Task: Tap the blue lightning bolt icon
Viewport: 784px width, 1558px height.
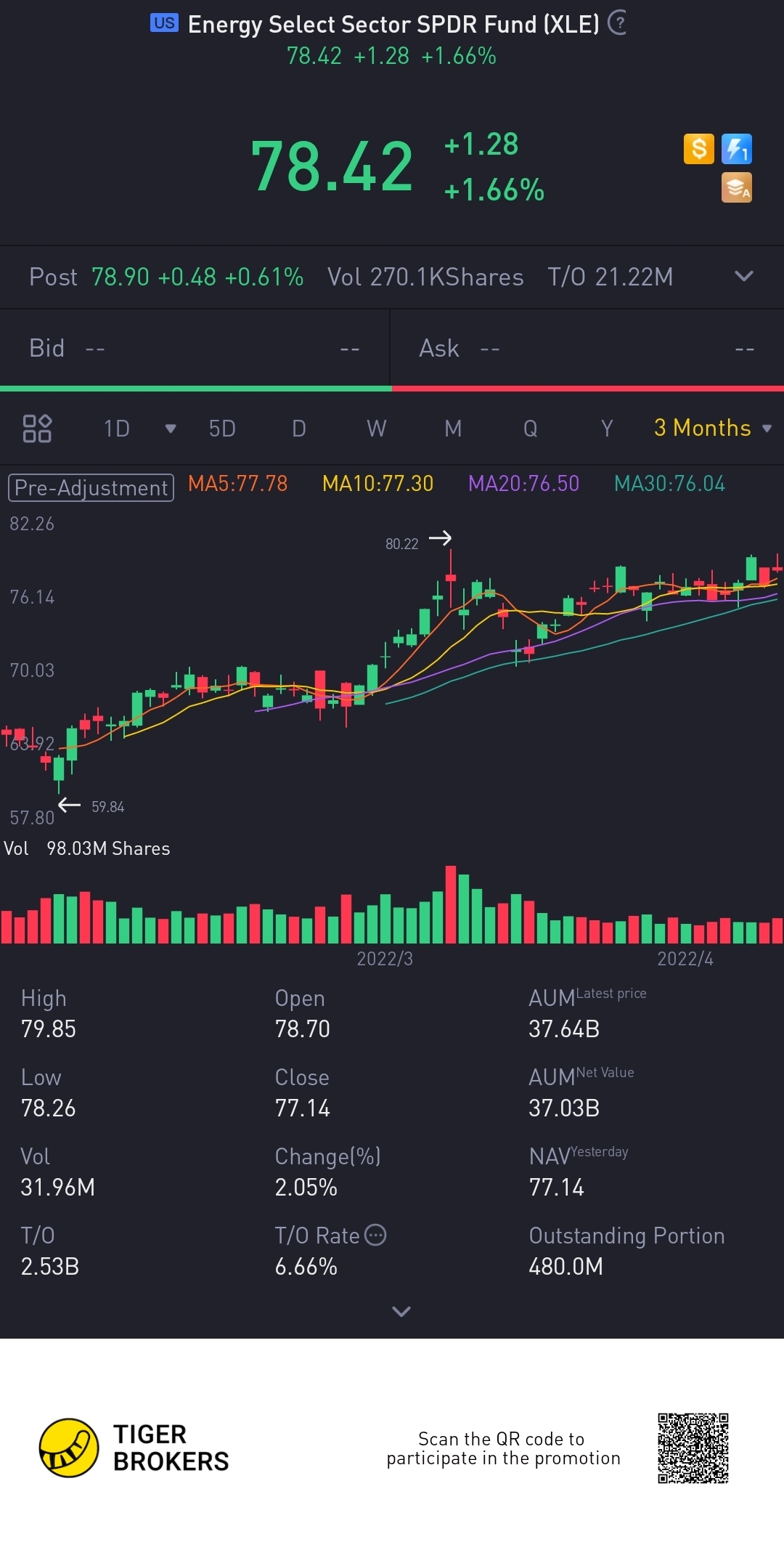Action: click(737, 149)
